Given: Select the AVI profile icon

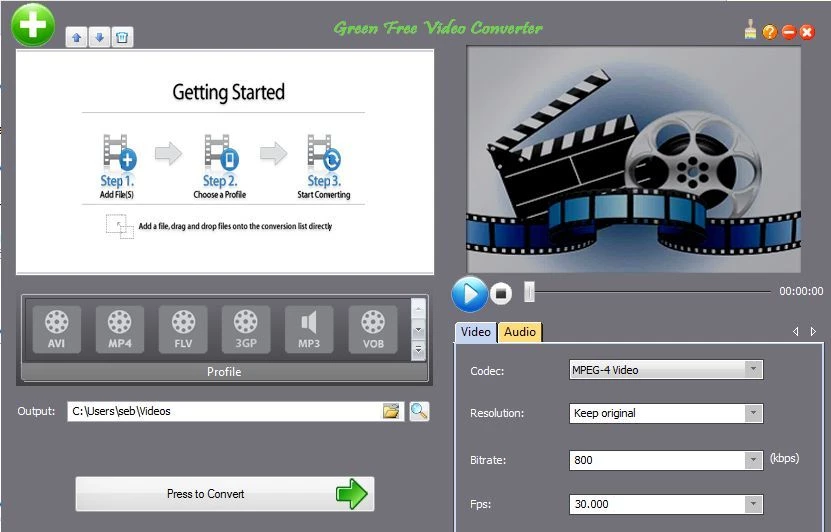Looking at the screenshot, I should [x=57, y=328].
